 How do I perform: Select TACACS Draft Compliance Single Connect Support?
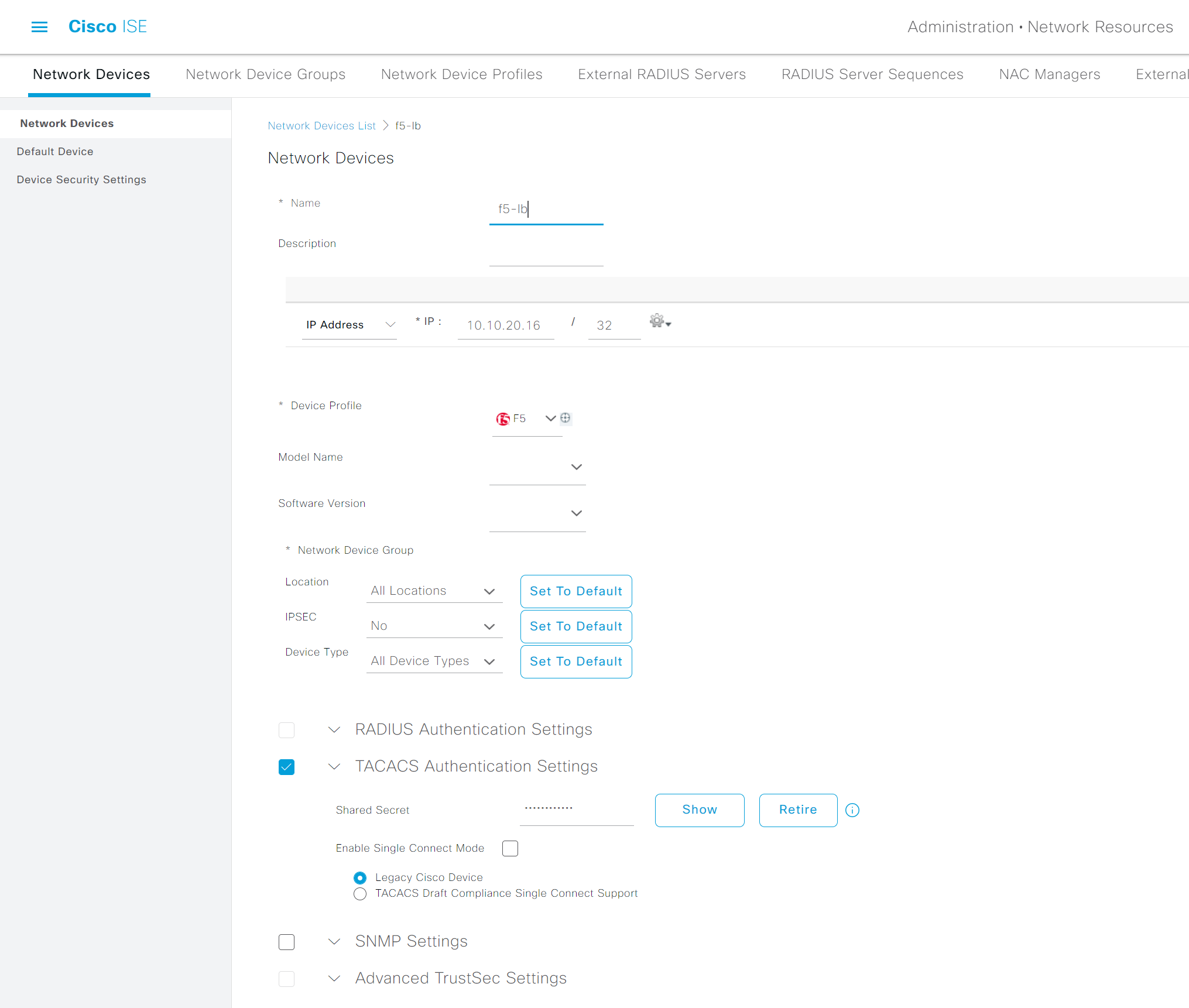pyautogui.click(x=360, y=894)
